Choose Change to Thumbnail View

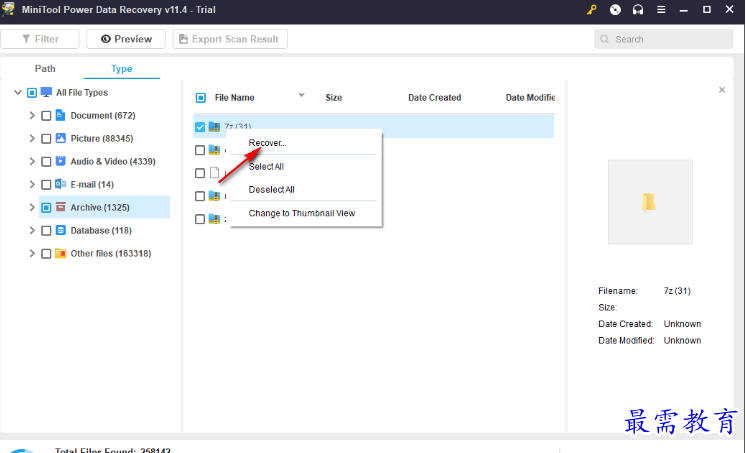point(302,213)
